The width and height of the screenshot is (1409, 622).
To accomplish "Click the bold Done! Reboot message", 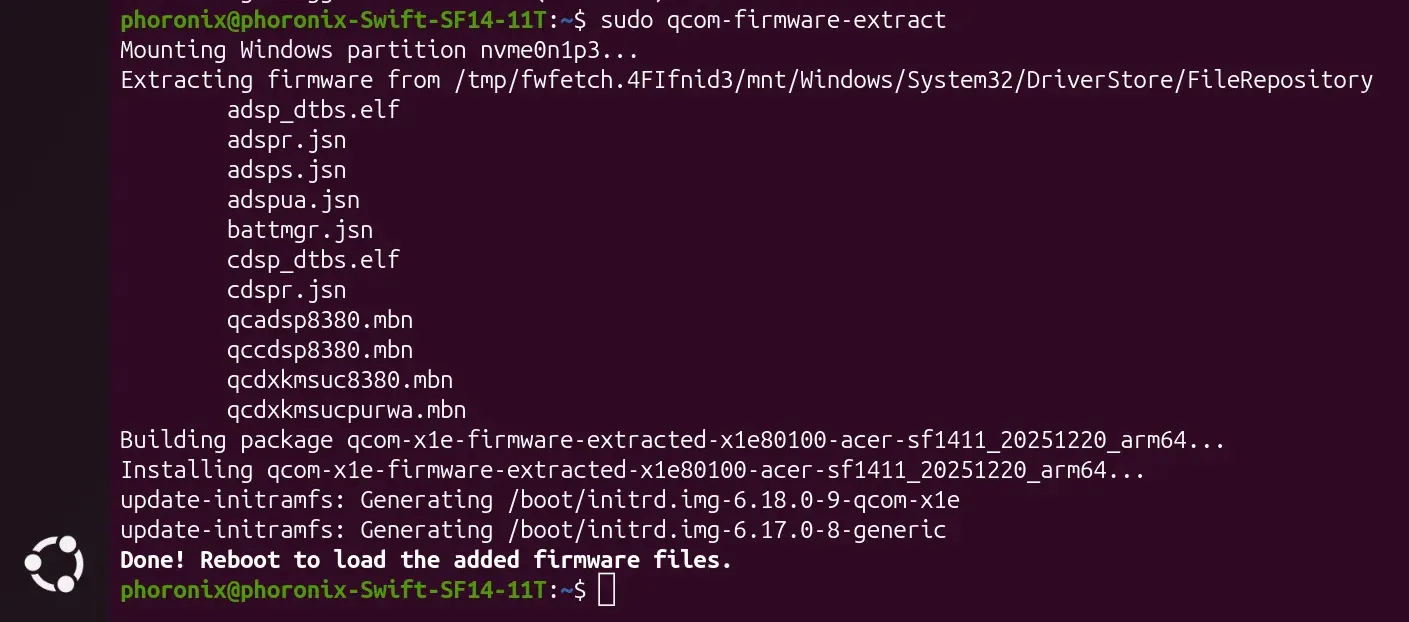I will click(426, 560).
